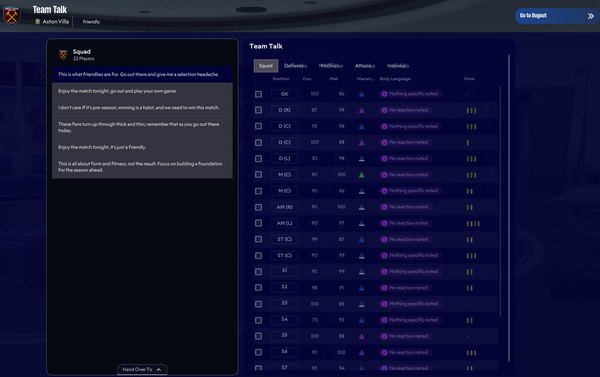Switch to the Defenders tab

point(295,66)
